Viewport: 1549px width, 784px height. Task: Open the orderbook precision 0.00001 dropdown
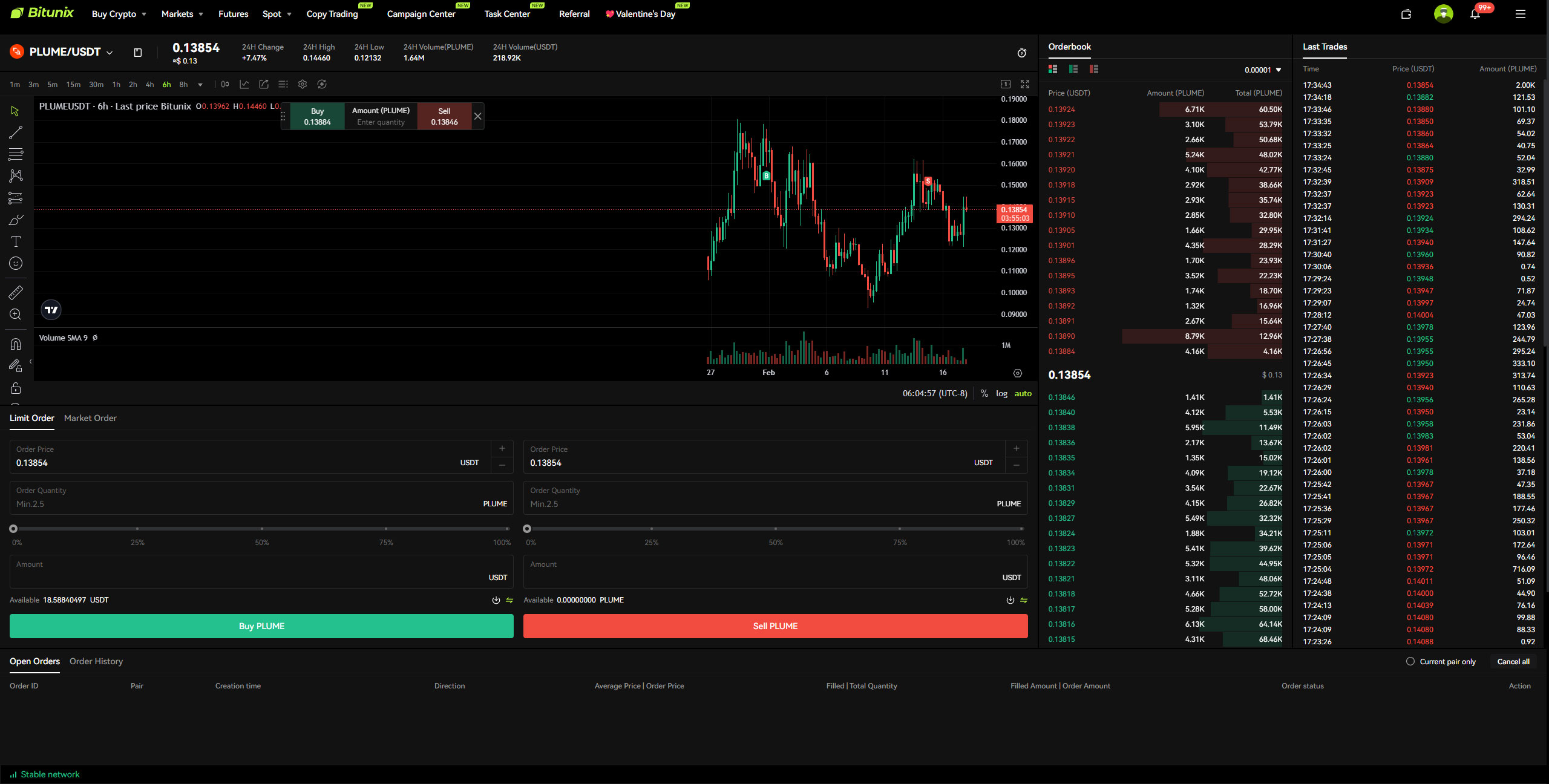click(1263, 70)
